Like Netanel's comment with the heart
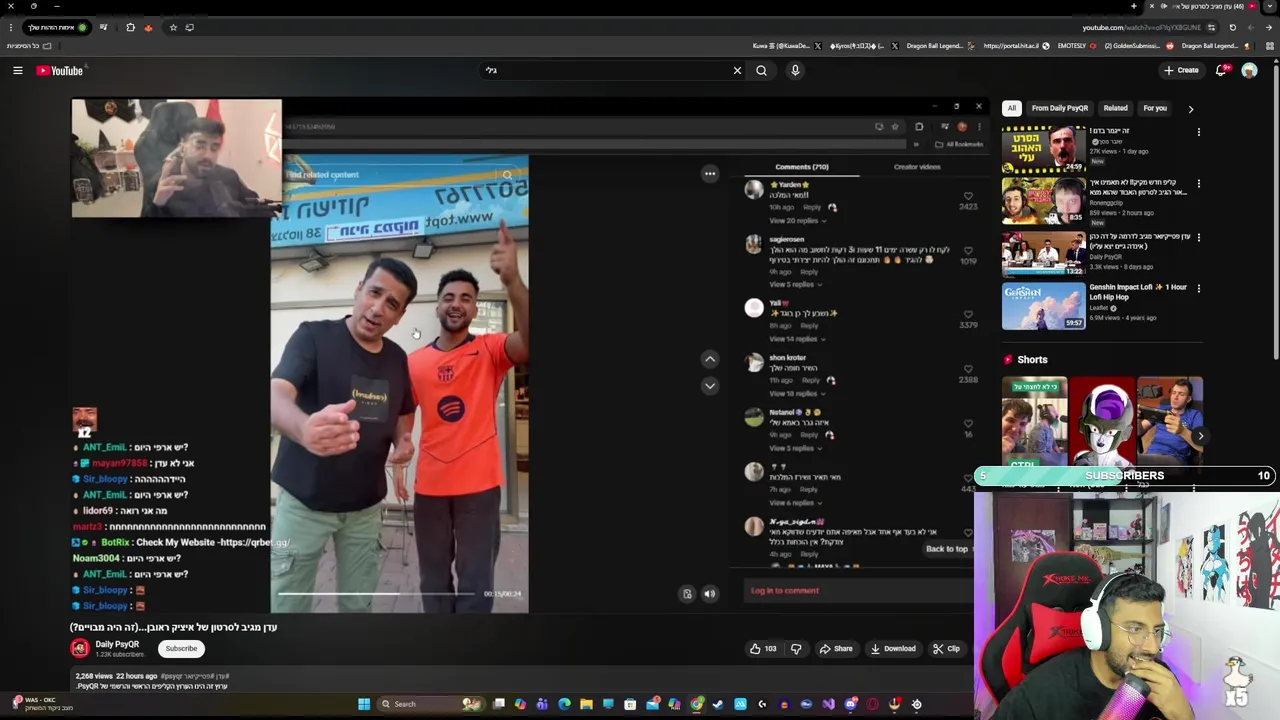This screenshot has width=1280, height=720. pyautogui.click(x=967, y=424)
